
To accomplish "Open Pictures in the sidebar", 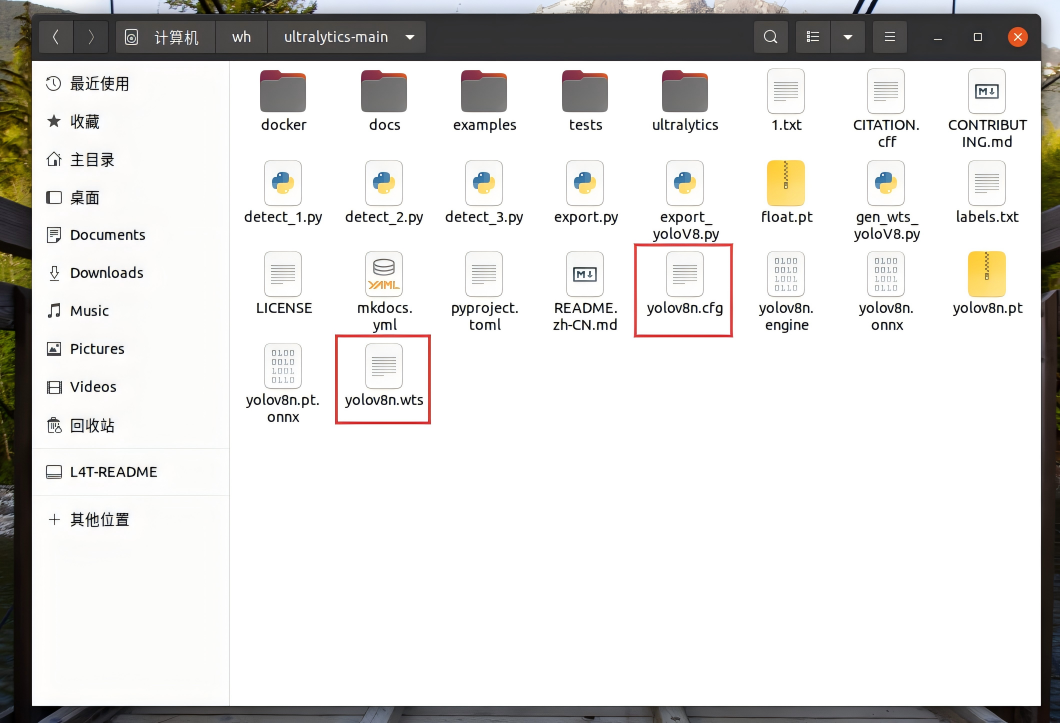I will click(130, 349).
